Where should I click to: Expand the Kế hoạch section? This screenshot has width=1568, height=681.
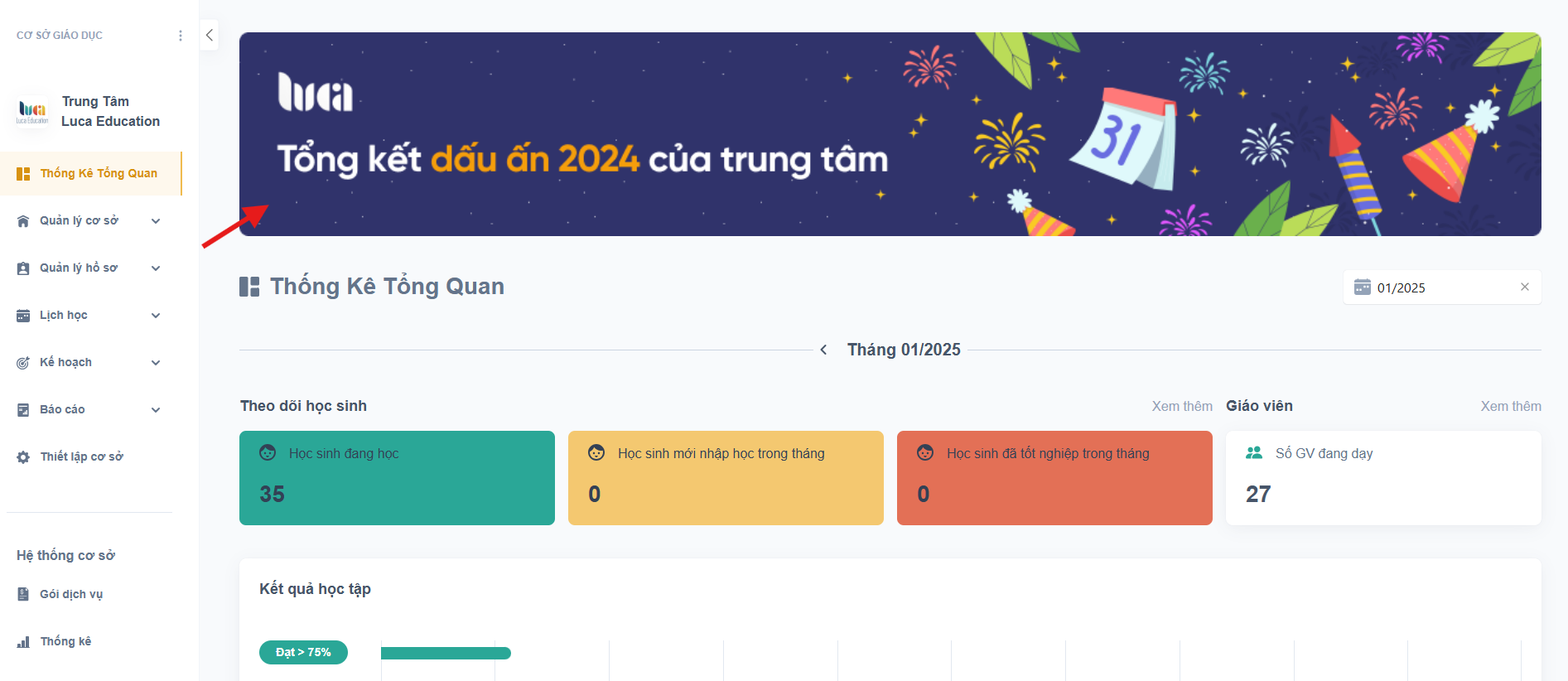tap(156, 362)
